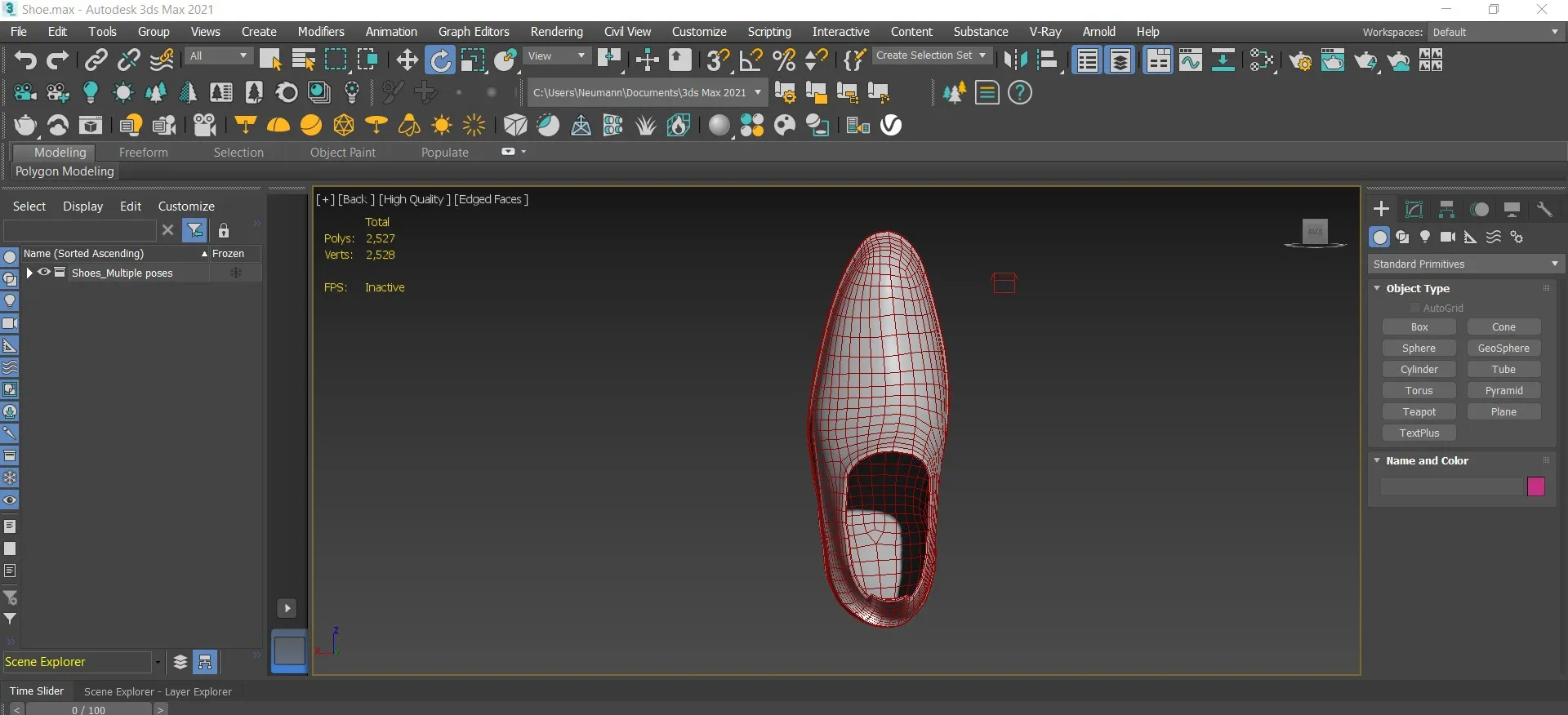
Task: Toggle the AutoGrid checkbox
Action: pyautogui.click(x=1415, y=308)
